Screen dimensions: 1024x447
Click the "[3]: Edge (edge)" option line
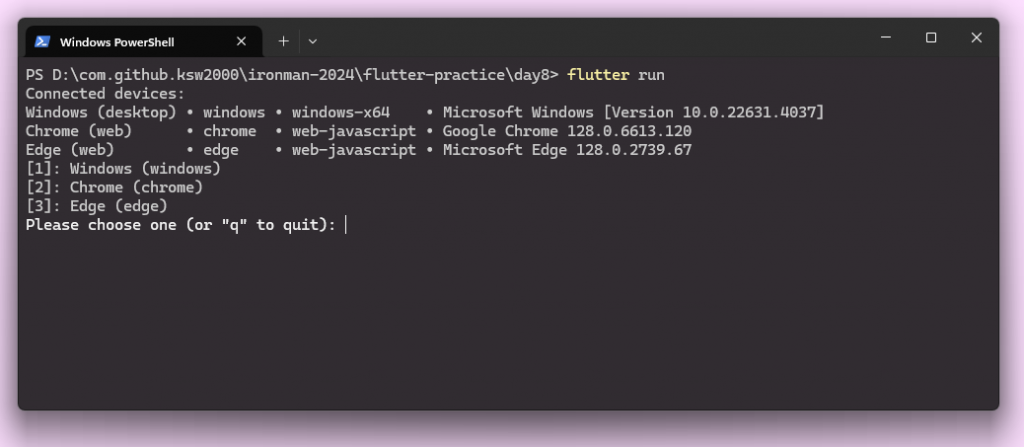[x=97, y=207]
